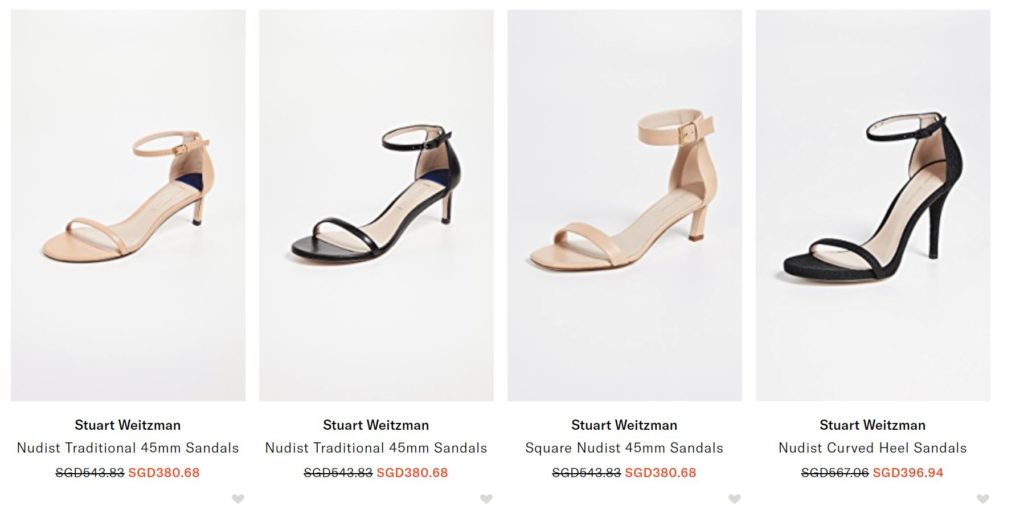The width and height of the screenshot is (1024, 521).
Task: Click Stuart Weitzman brand above black Traditional sandals
Action: point(376,425)
